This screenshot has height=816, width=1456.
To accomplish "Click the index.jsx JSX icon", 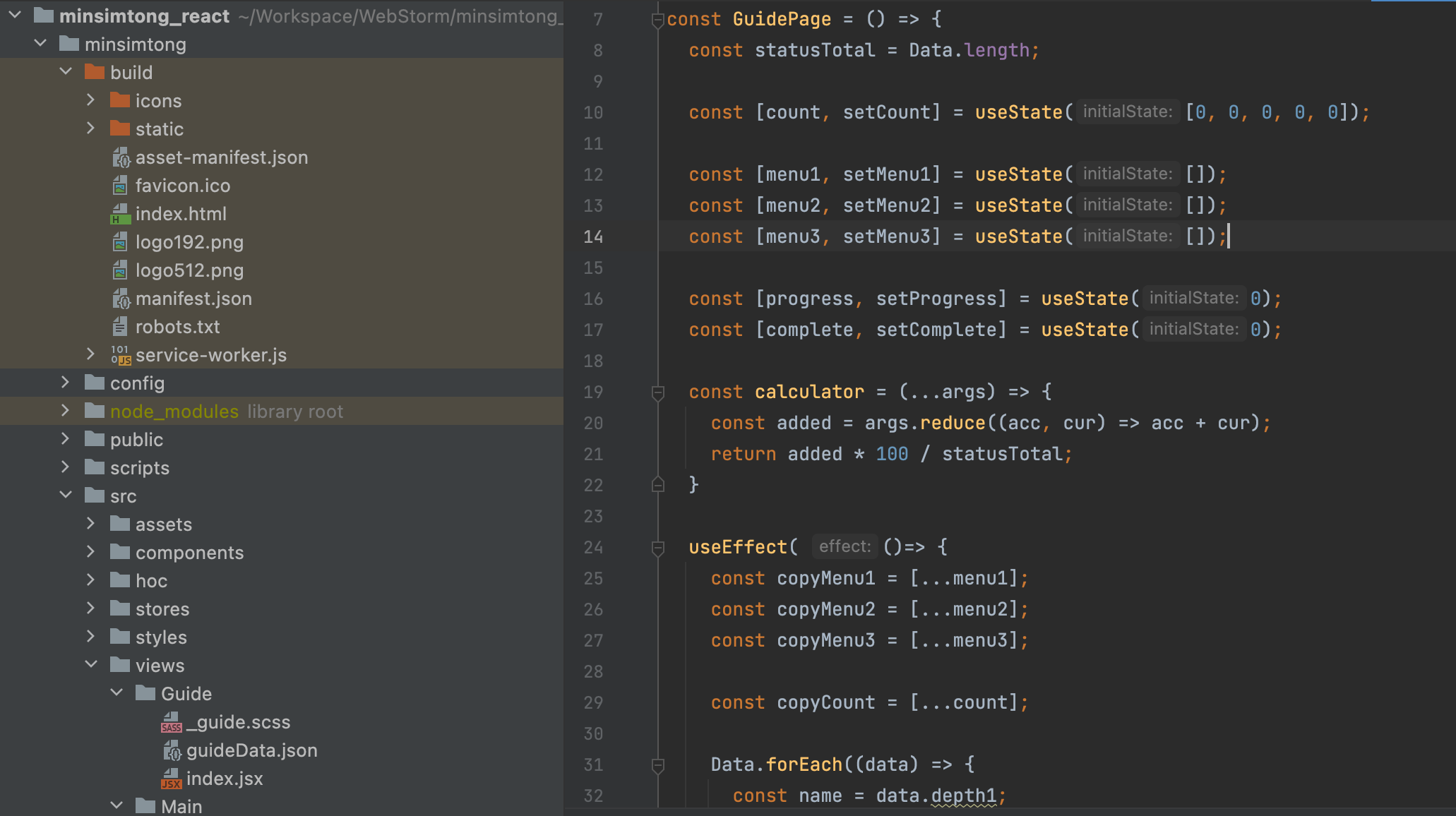I will (x=172, y=779).
